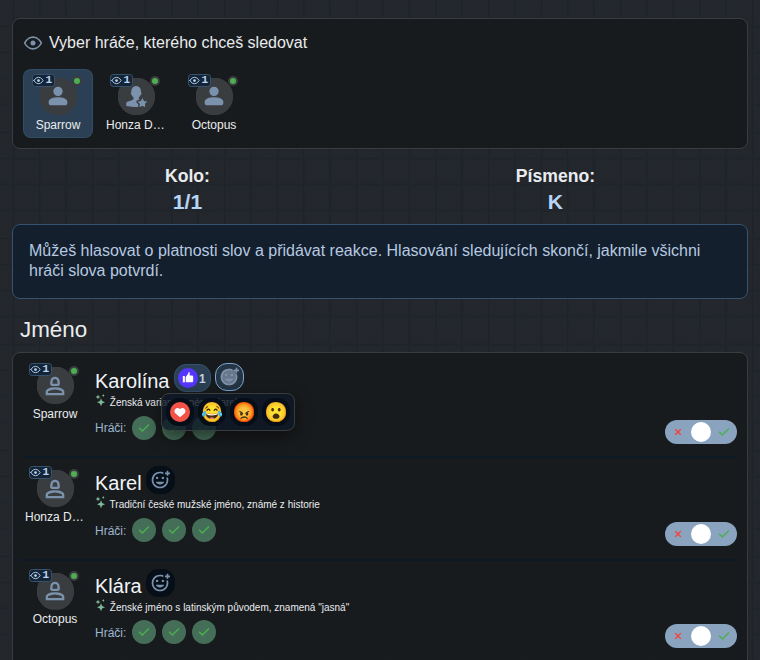Screen dimensions: 760x660
Task: Click AI sparkle icon beside Karel description
Action: [100, 503]
